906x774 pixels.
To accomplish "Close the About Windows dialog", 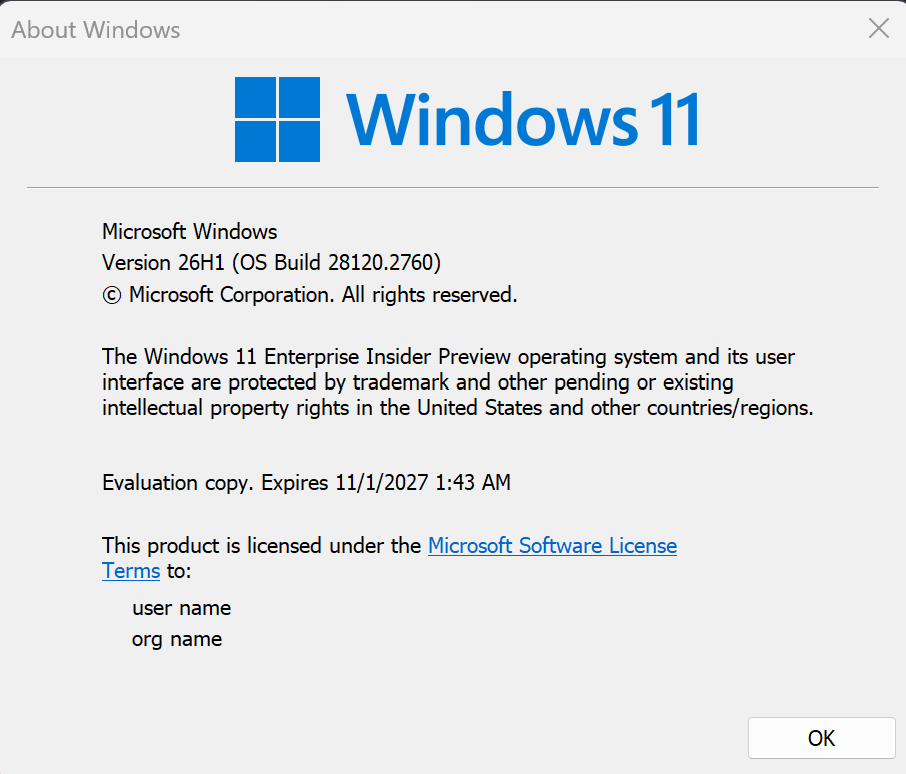I will (x=878, y=28).
